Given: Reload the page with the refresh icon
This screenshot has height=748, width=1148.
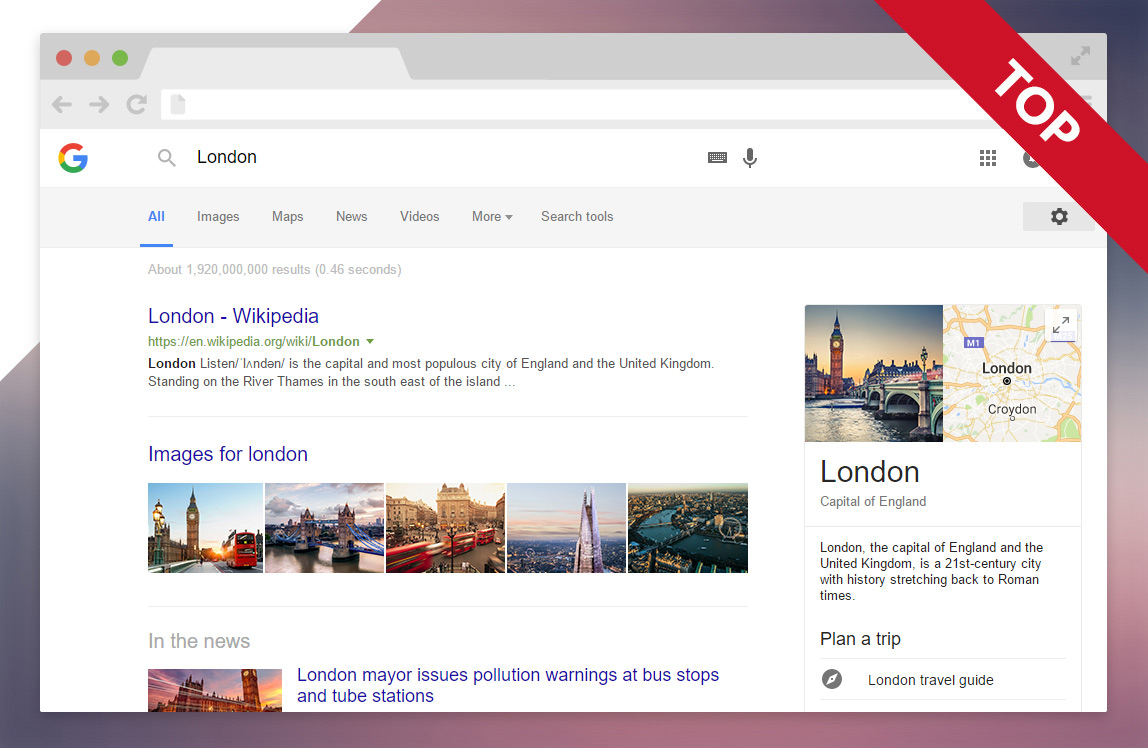Looking at the screenshot, I should point(136,105).
